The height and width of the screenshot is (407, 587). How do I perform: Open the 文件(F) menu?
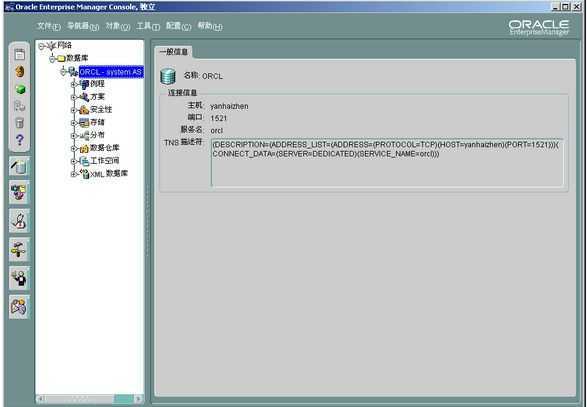[x=49, y=26]
